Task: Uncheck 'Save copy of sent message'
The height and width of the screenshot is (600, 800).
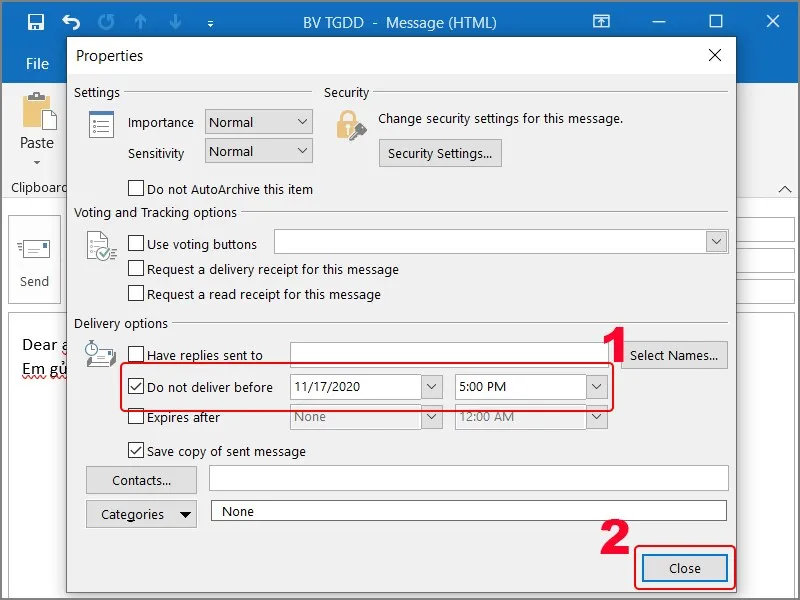Action: coord(136,451)
